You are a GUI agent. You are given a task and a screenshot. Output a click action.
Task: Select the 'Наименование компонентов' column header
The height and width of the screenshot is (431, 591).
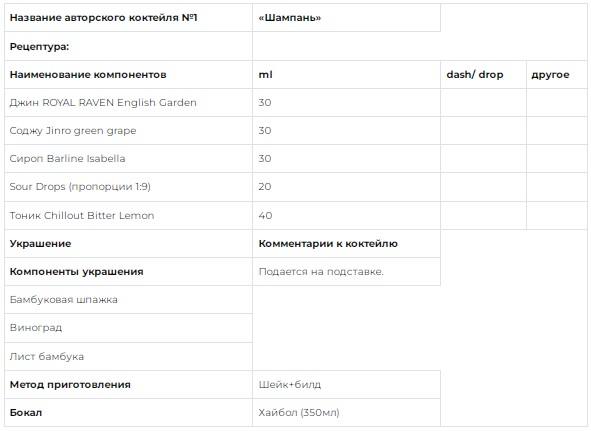(129, 75)
